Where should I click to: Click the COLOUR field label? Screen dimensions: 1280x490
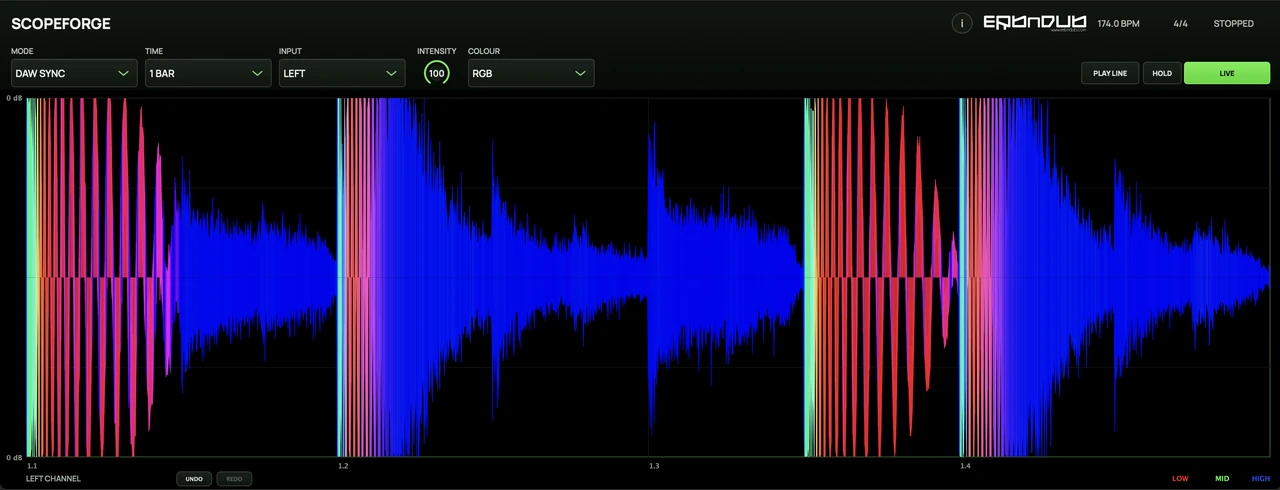[x=484, y=51]
